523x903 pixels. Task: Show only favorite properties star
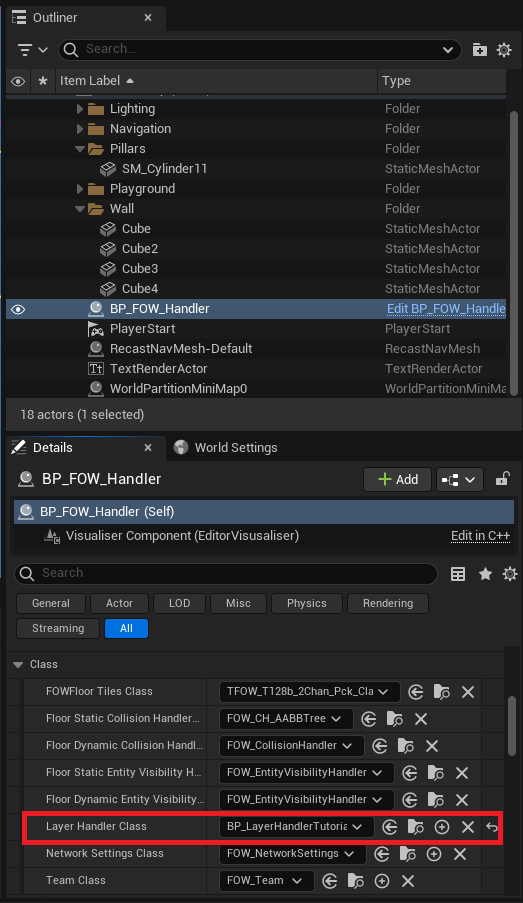coord(486,574)
